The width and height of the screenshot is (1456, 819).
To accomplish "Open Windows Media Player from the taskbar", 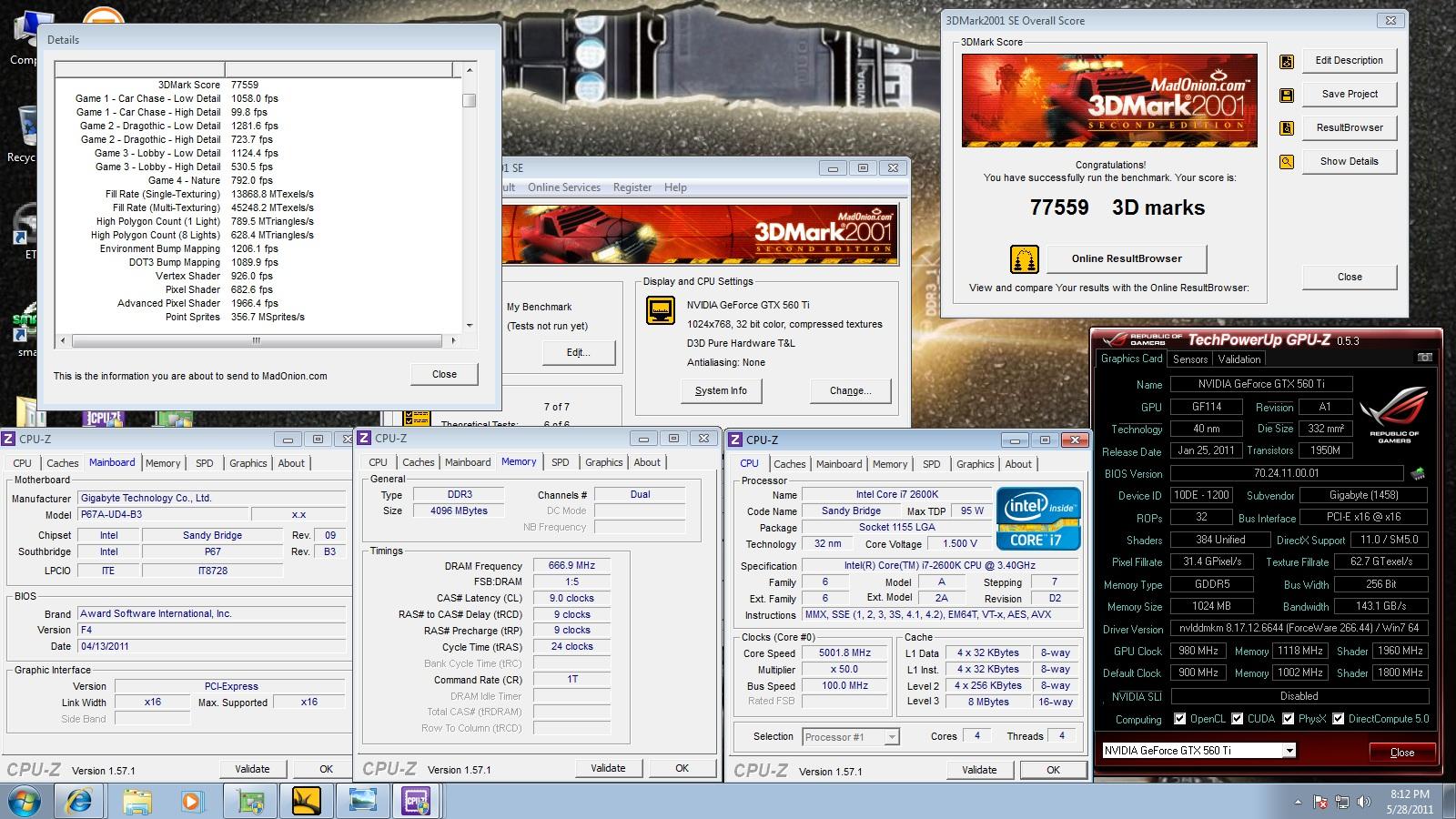I will (x=190, y=802).
